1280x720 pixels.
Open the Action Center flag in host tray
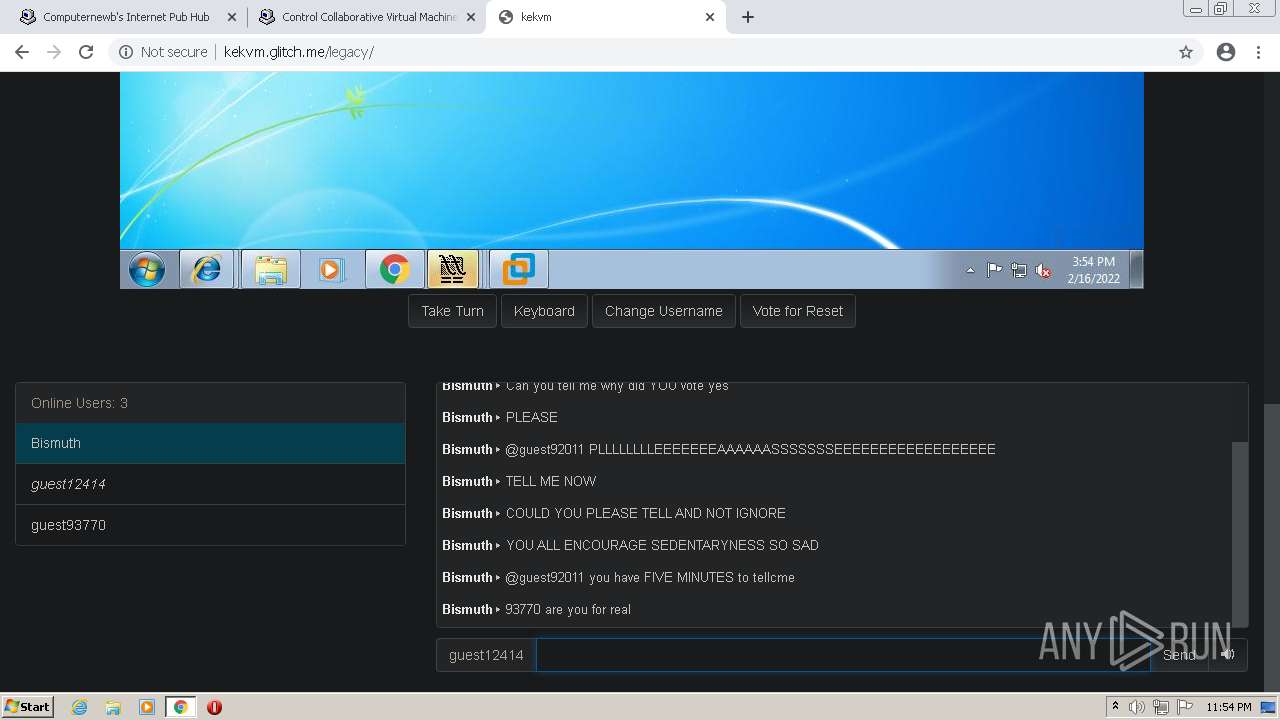[x=1186, y=707]
